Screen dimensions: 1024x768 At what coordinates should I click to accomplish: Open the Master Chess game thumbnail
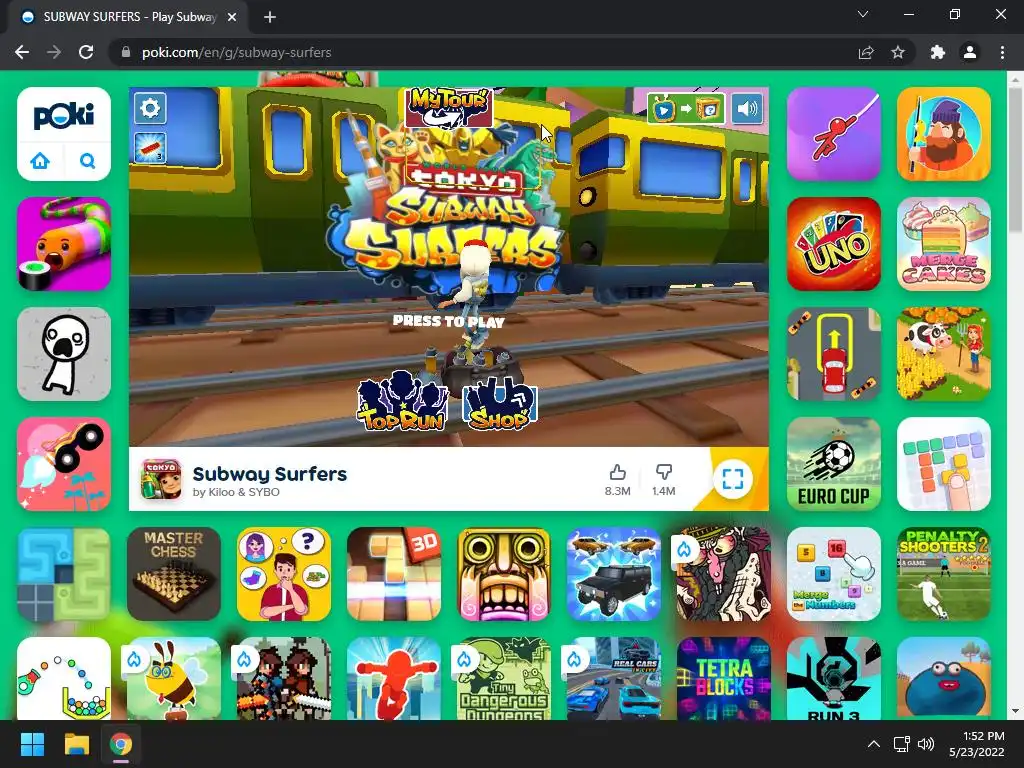174,574
